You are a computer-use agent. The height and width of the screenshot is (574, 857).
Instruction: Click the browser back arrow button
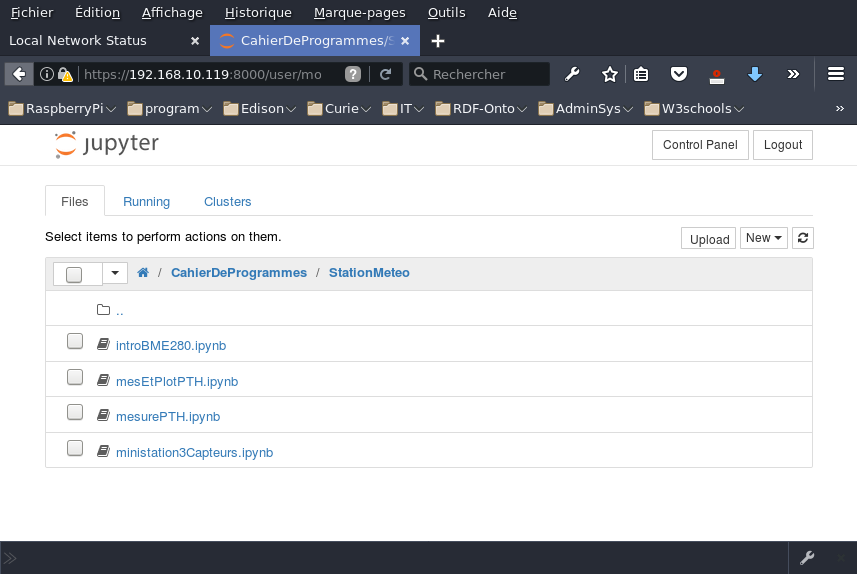pyautogui.click(x=18, y=74)
